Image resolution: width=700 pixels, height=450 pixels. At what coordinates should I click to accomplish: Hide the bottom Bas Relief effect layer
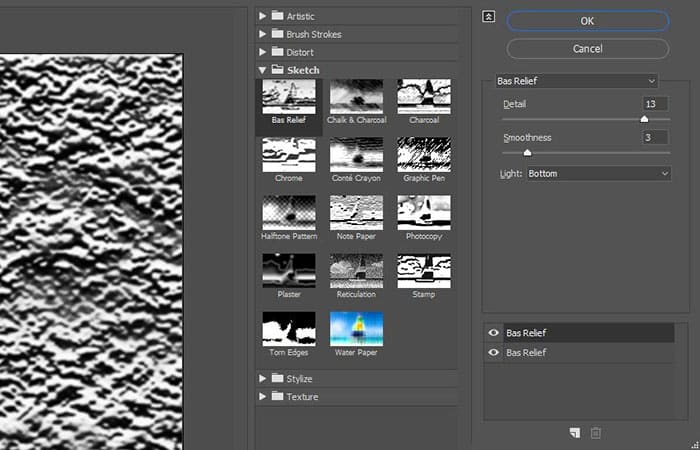click(x=493, y=352)
